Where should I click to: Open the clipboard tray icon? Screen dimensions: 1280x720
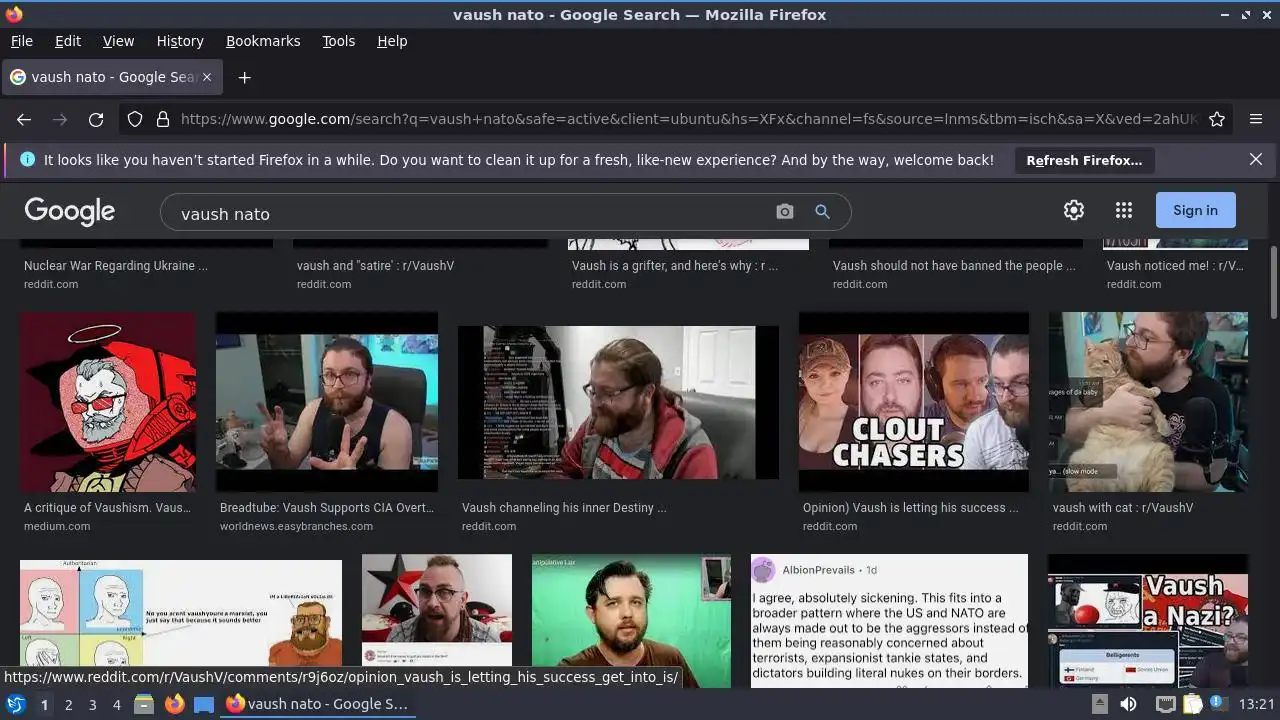point(1193,704)
